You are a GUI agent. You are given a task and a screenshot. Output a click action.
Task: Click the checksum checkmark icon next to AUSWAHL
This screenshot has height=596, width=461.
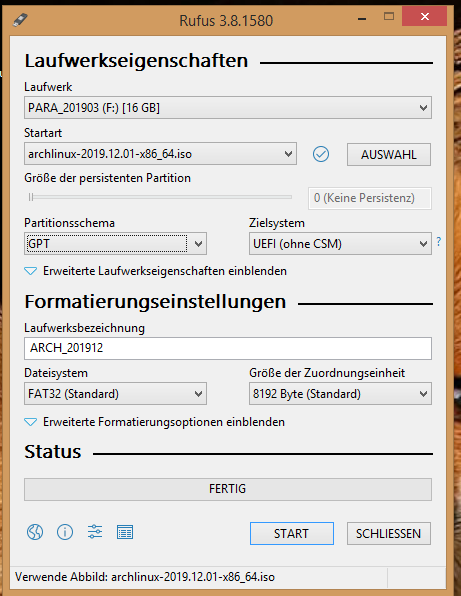click(x=321, y=154)
